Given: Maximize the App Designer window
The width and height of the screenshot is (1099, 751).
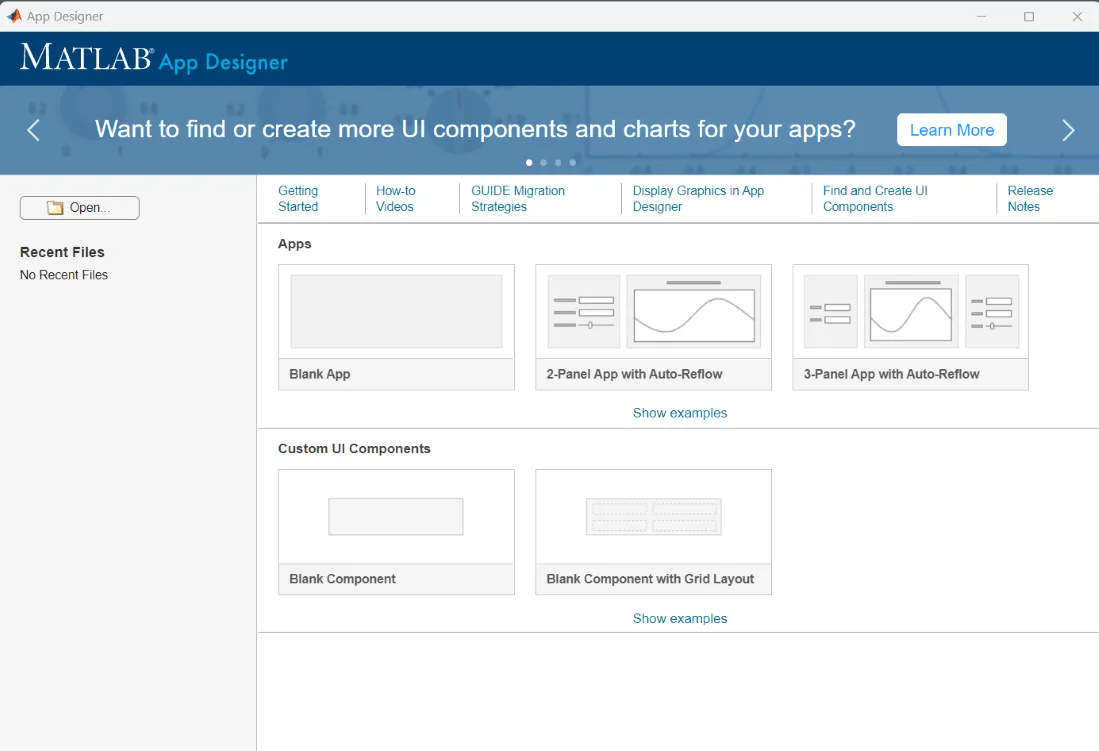Looking at the screenshot, I should pyautogui.click(x=1029, y=16).
